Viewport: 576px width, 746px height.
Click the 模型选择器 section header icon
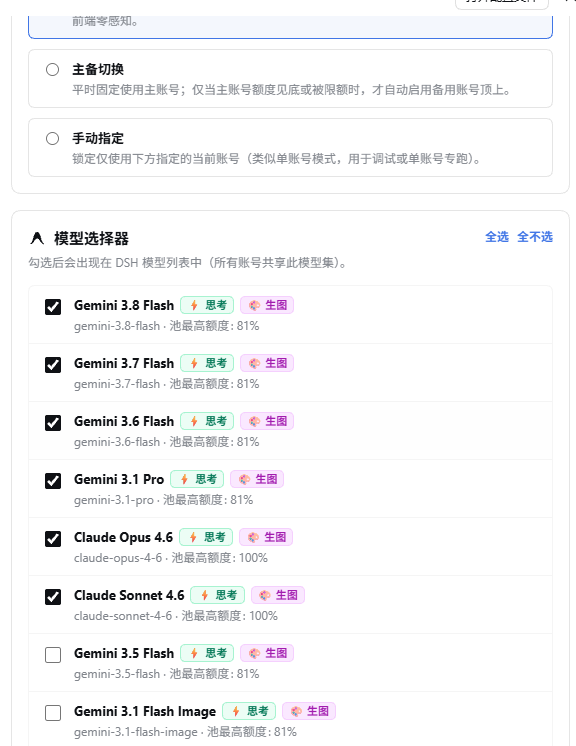click(x=37, y=238)
